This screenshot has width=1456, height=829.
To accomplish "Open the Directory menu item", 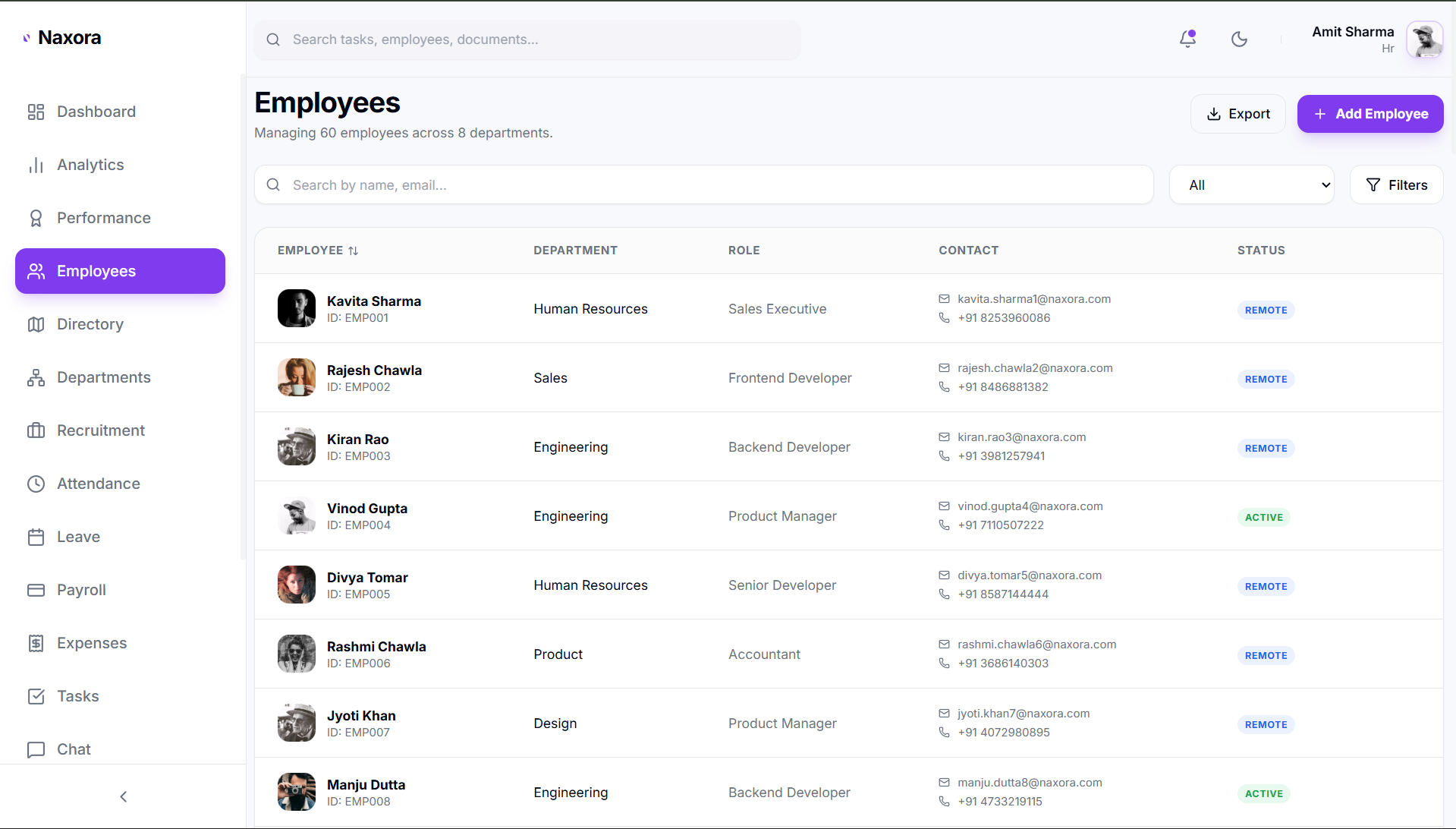I will click(x=90, y=324).
